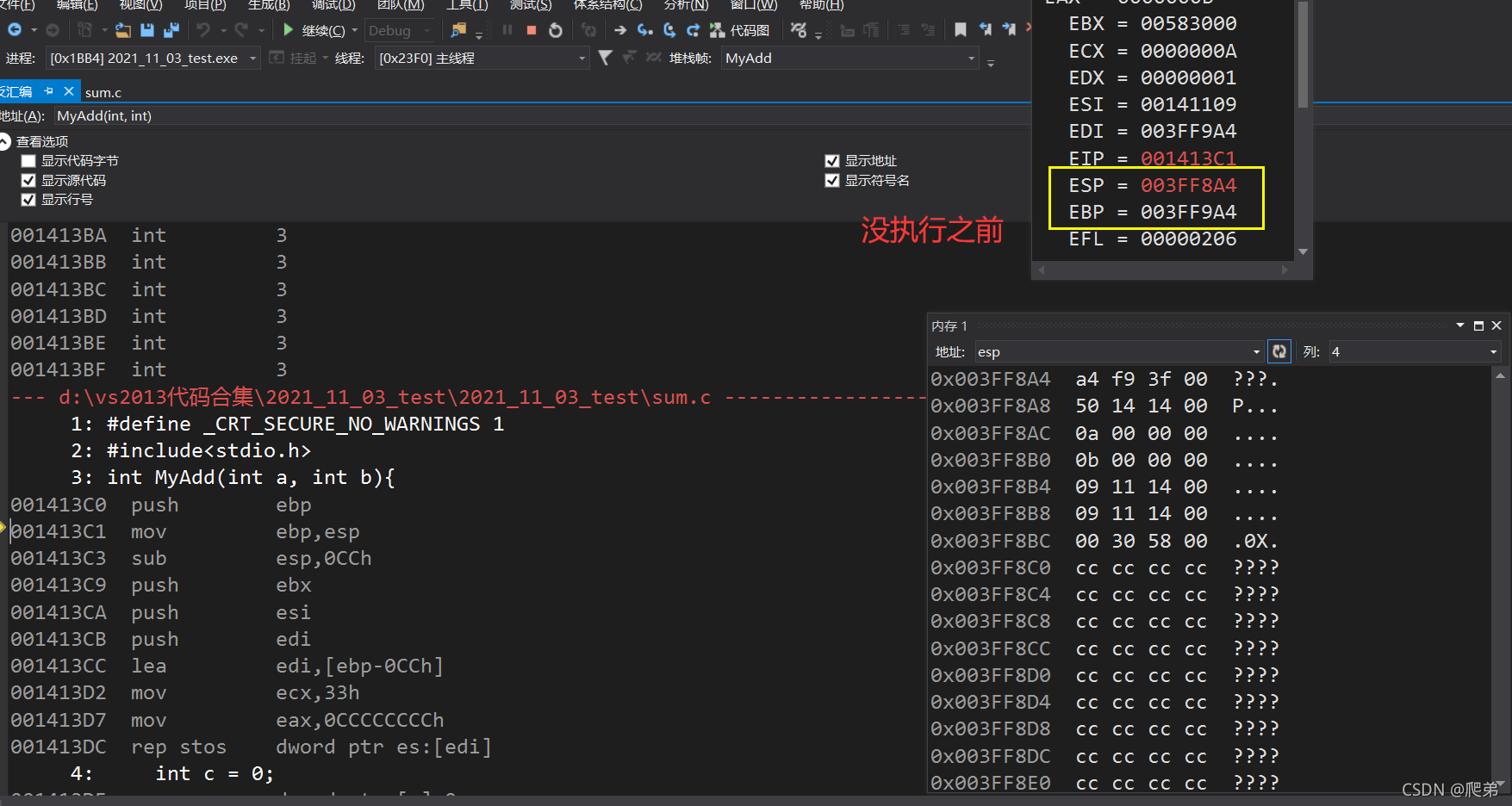Click the undo arrow icon
Image resolution: width=1512 pixels, height=806 pixels.
pyautogui.click(x=203, y=30)
